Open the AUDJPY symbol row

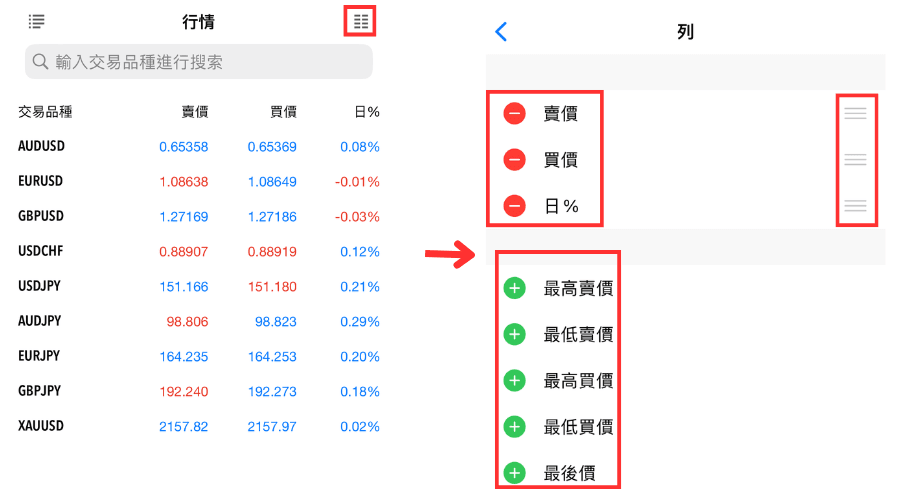pyautogui.click(x=199, y=321)
